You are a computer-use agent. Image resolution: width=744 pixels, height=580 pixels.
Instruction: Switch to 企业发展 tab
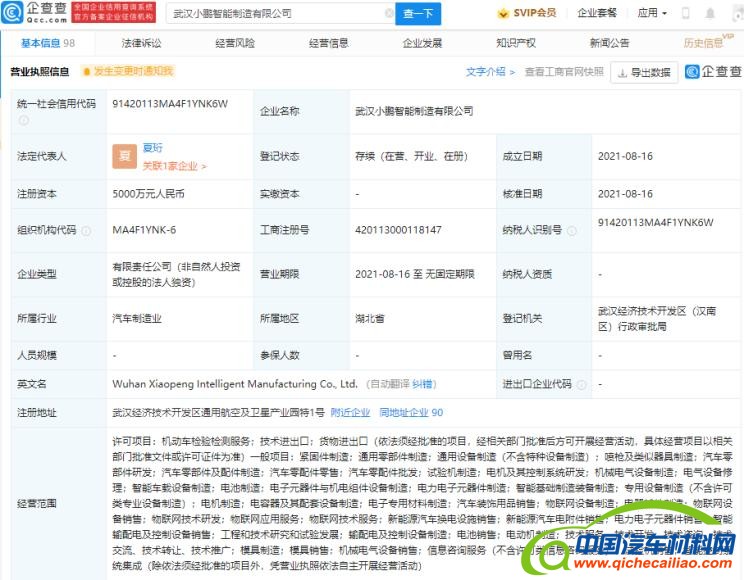(x=422, y=43)
